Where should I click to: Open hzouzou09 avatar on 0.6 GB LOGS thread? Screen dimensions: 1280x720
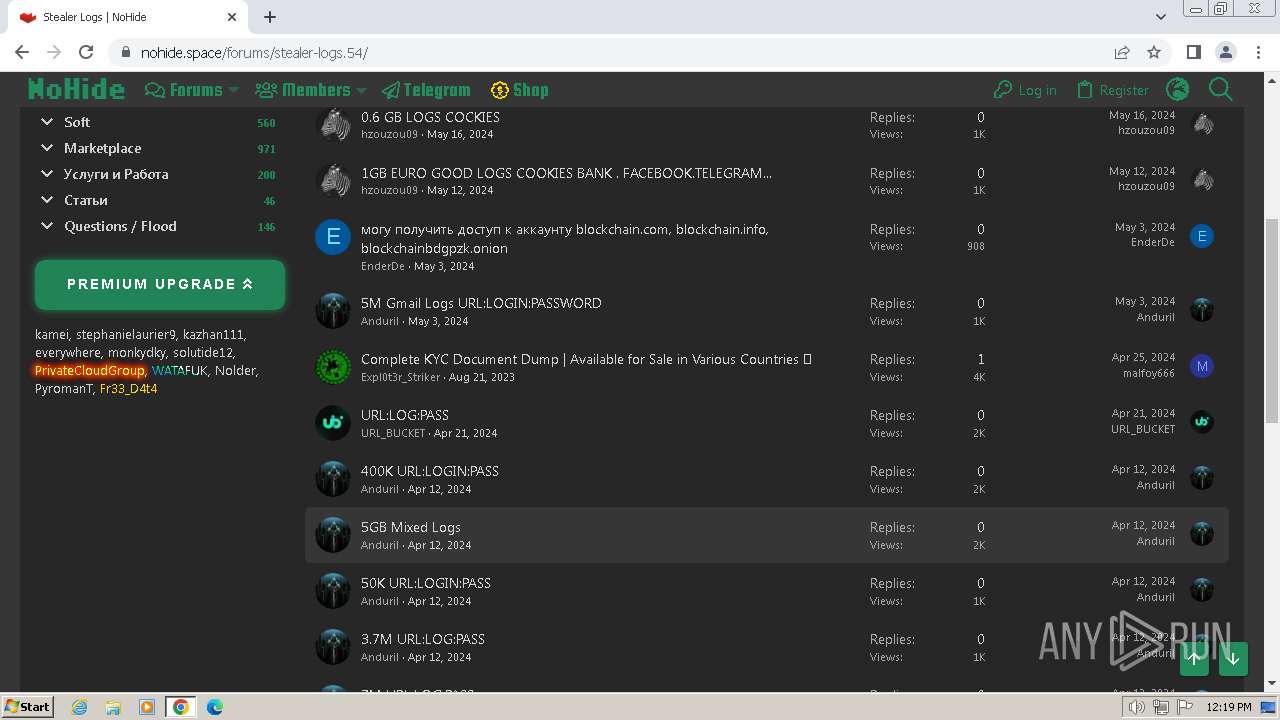tap(333, 125)
